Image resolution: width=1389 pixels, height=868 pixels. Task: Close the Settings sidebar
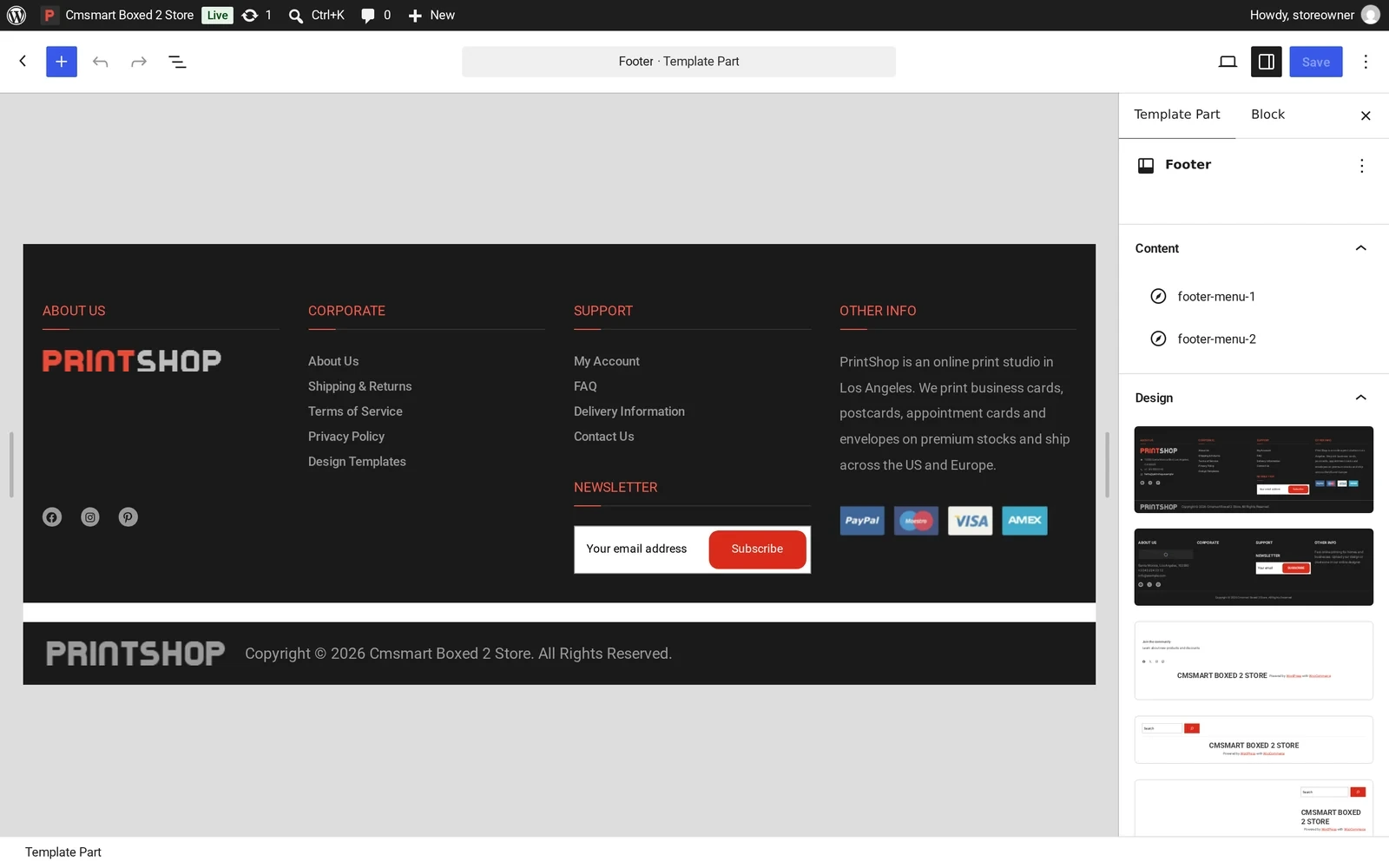tap(1366, 115)
